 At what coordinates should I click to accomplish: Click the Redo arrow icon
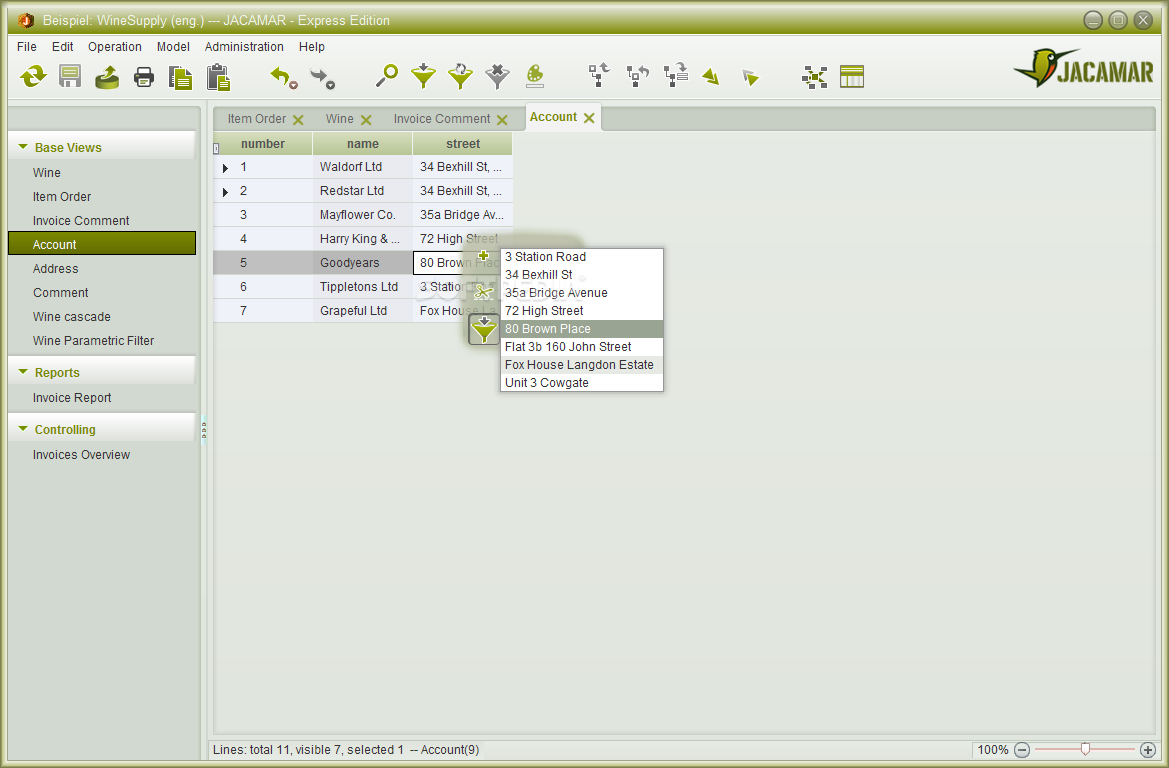[x=322, y=77]
